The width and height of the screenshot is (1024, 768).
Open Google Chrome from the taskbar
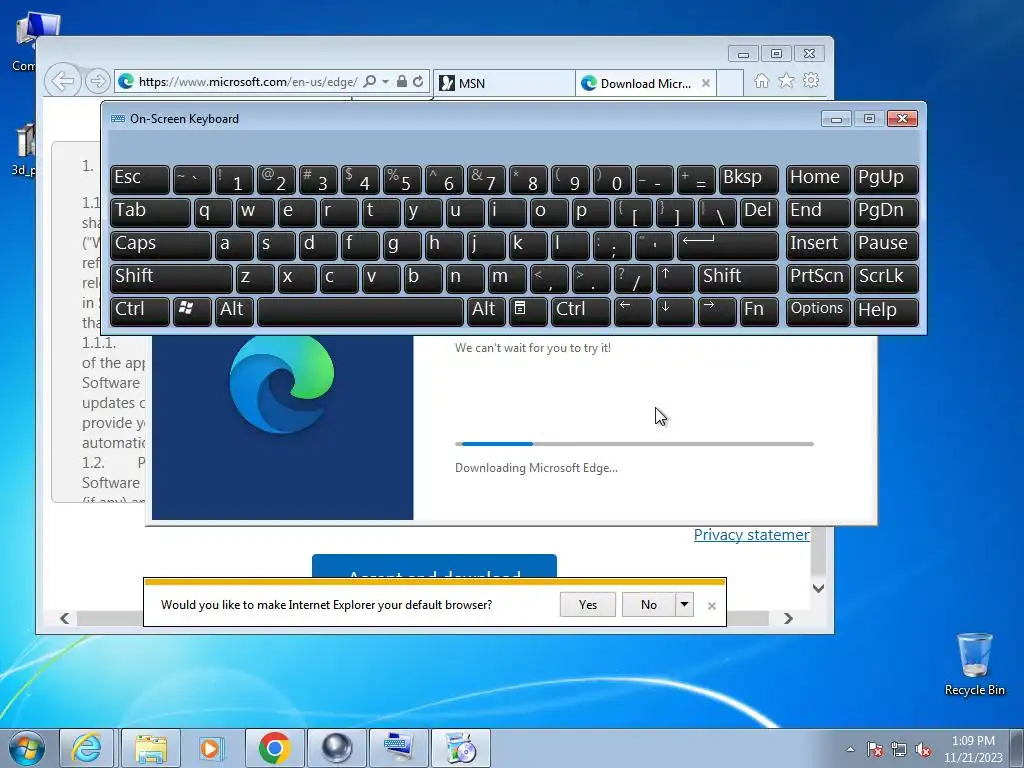click(x=275, y=748)
